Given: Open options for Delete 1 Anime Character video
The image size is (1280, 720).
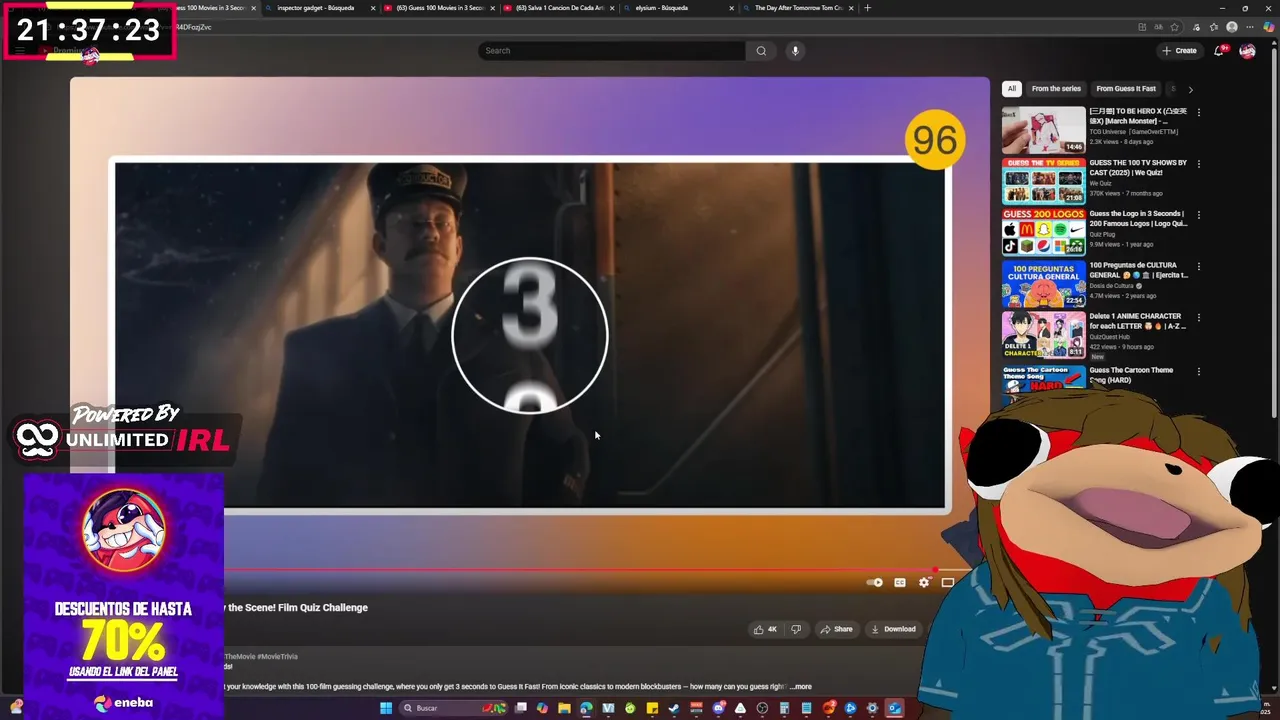Looking at the screenshot, I should [1199, 318].
